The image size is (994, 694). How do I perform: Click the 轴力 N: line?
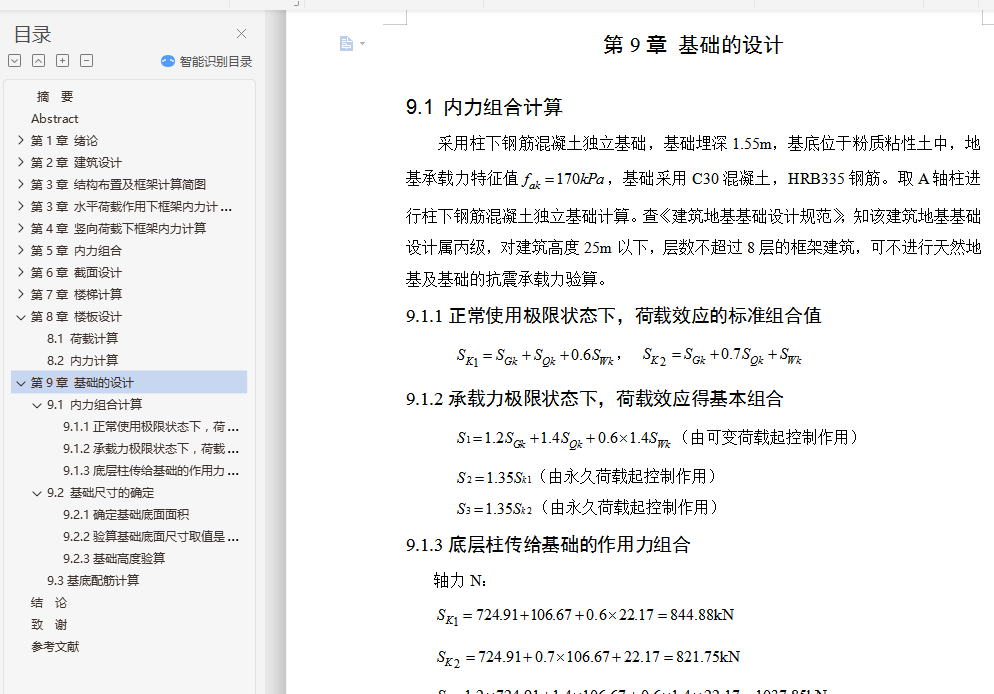point(460,580)
